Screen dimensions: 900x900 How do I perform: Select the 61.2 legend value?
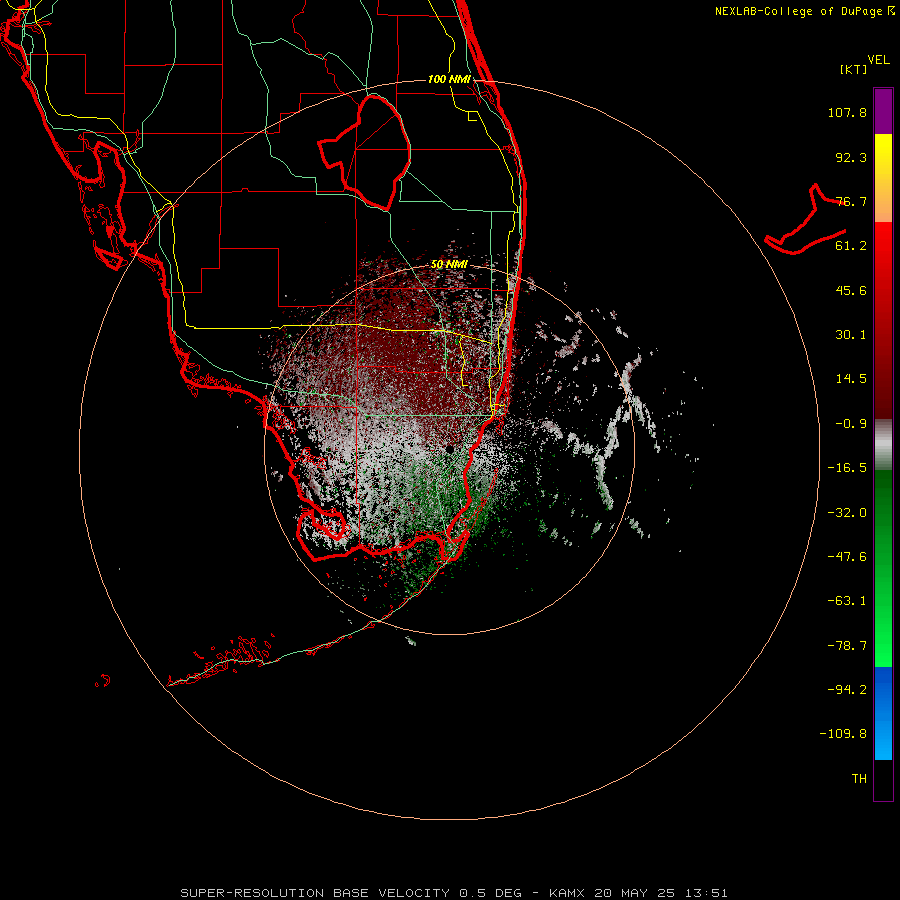(x=851, y=246)
